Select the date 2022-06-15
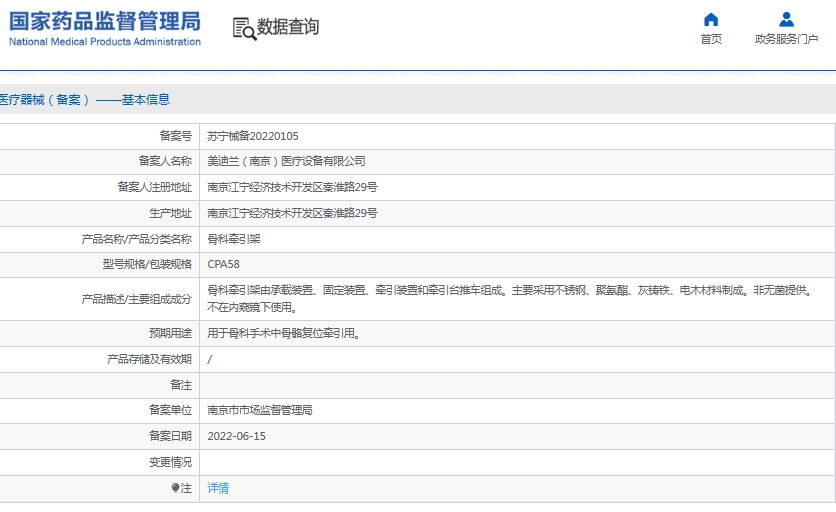The height and width of the screenshot is (512, 836). point(236,436)
